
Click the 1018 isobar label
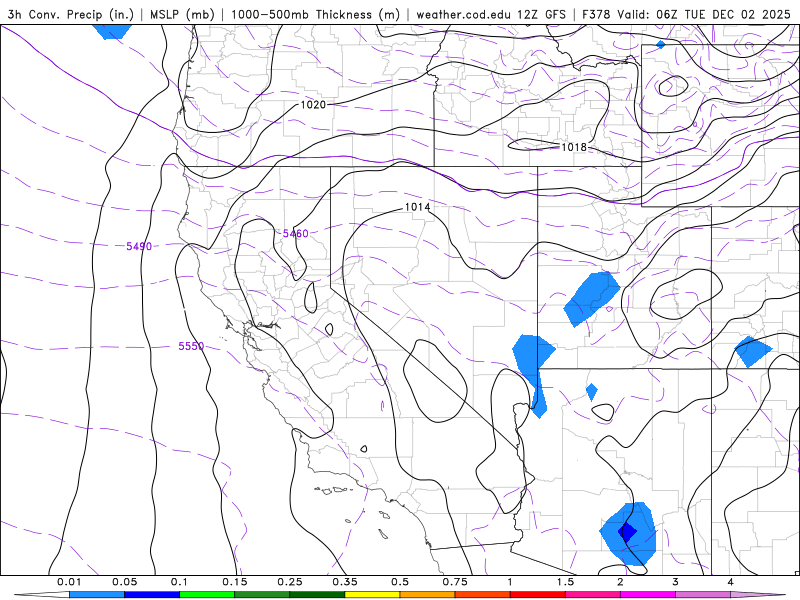pyautogui.click(x=574, y=147)
